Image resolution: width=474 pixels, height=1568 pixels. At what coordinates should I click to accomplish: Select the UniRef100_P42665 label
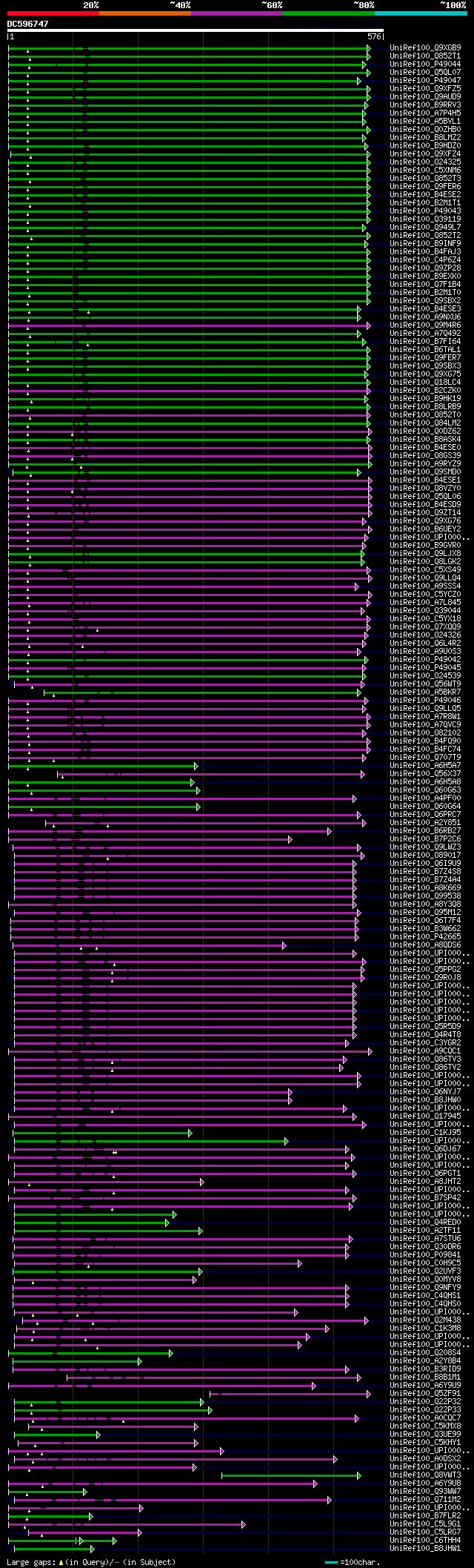pos(425,937)
